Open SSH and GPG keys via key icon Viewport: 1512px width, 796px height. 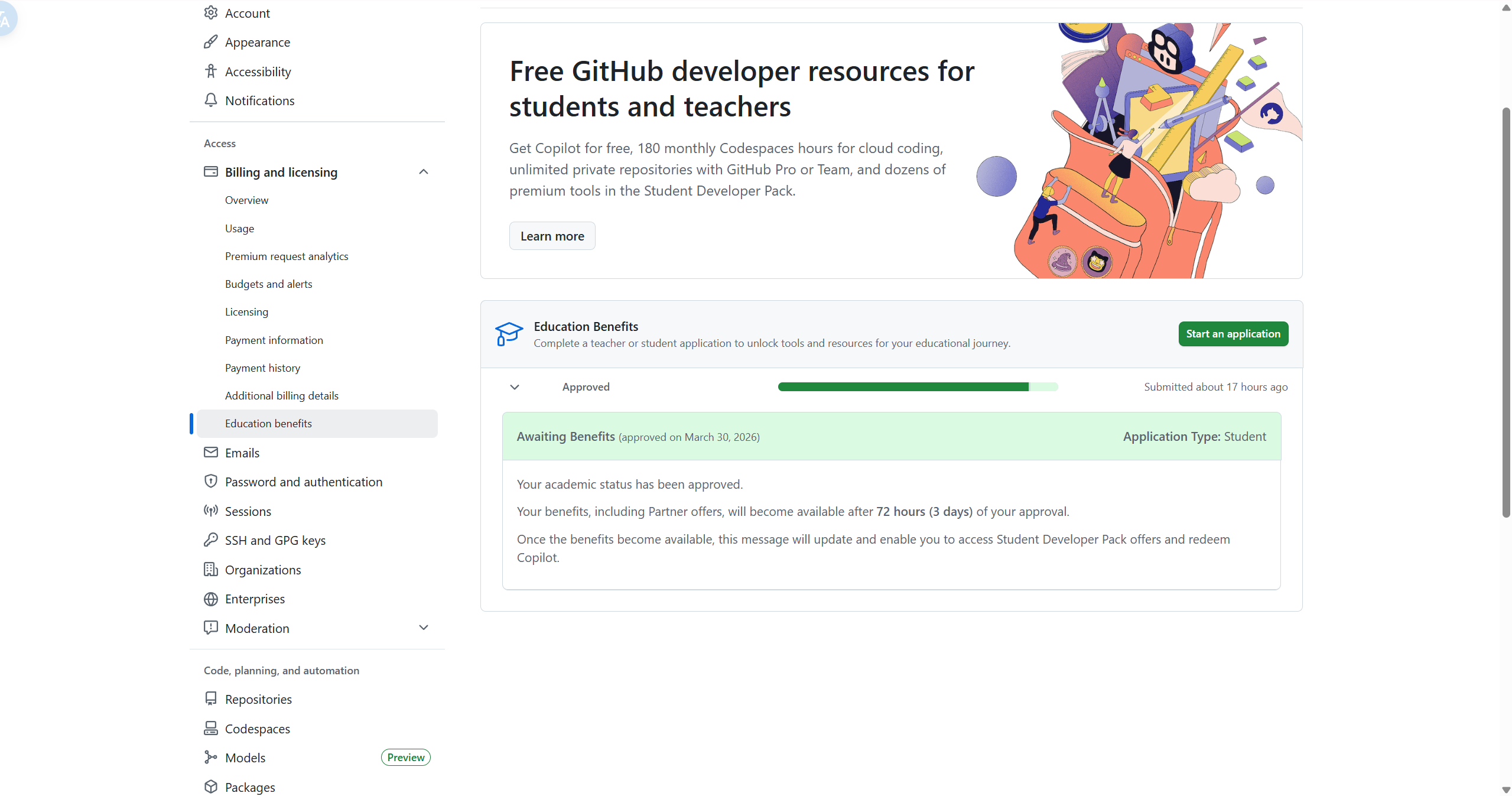211,540
